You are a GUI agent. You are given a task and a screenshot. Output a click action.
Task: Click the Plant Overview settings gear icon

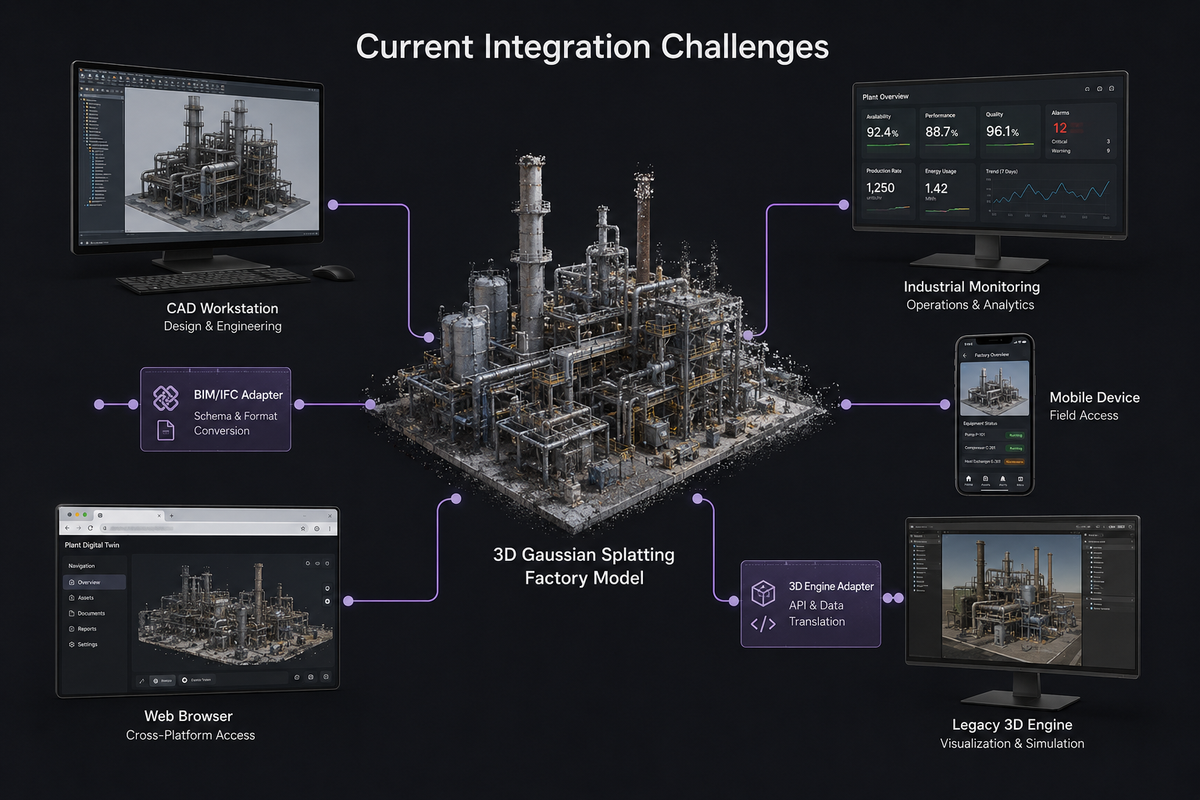tap(1111, 88)
